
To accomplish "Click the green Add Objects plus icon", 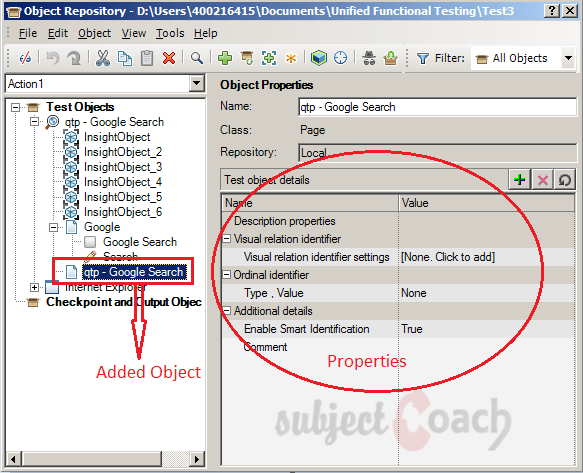I will (225, 58).
